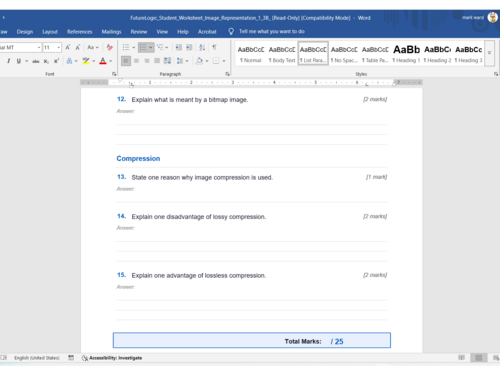Image resolution: width=500 pixels, height=375 pixels.
Task: Adjust line and paragraph spacing
Action: [x=180, y=61]
